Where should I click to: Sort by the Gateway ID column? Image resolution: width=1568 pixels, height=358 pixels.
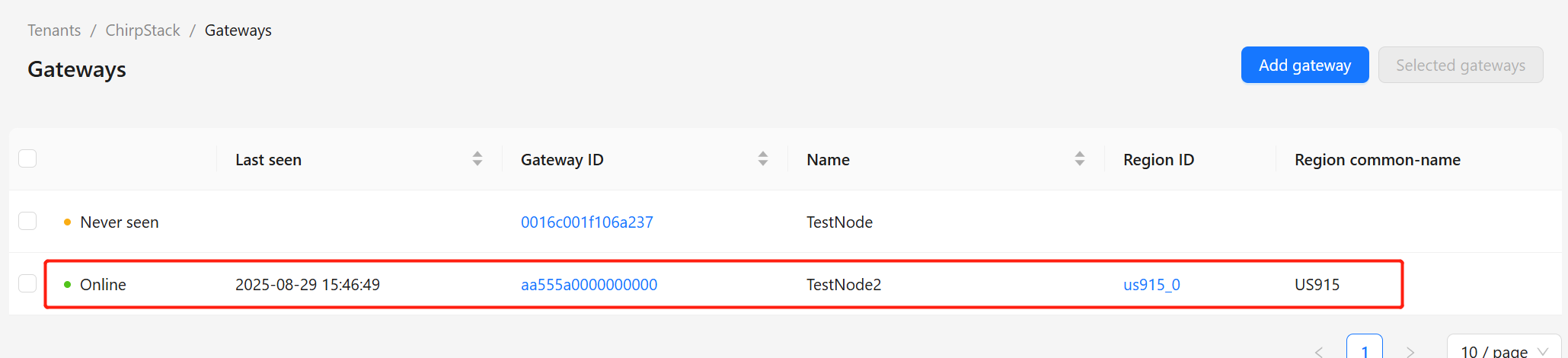pyautogui.click(x=763, y=159)
